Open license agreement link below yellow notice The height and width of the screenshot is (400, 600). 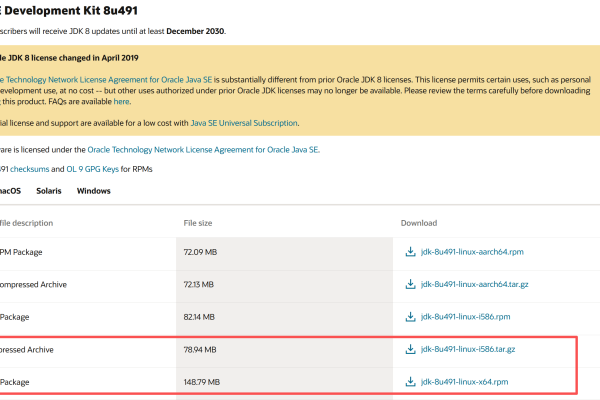point(203,150)
